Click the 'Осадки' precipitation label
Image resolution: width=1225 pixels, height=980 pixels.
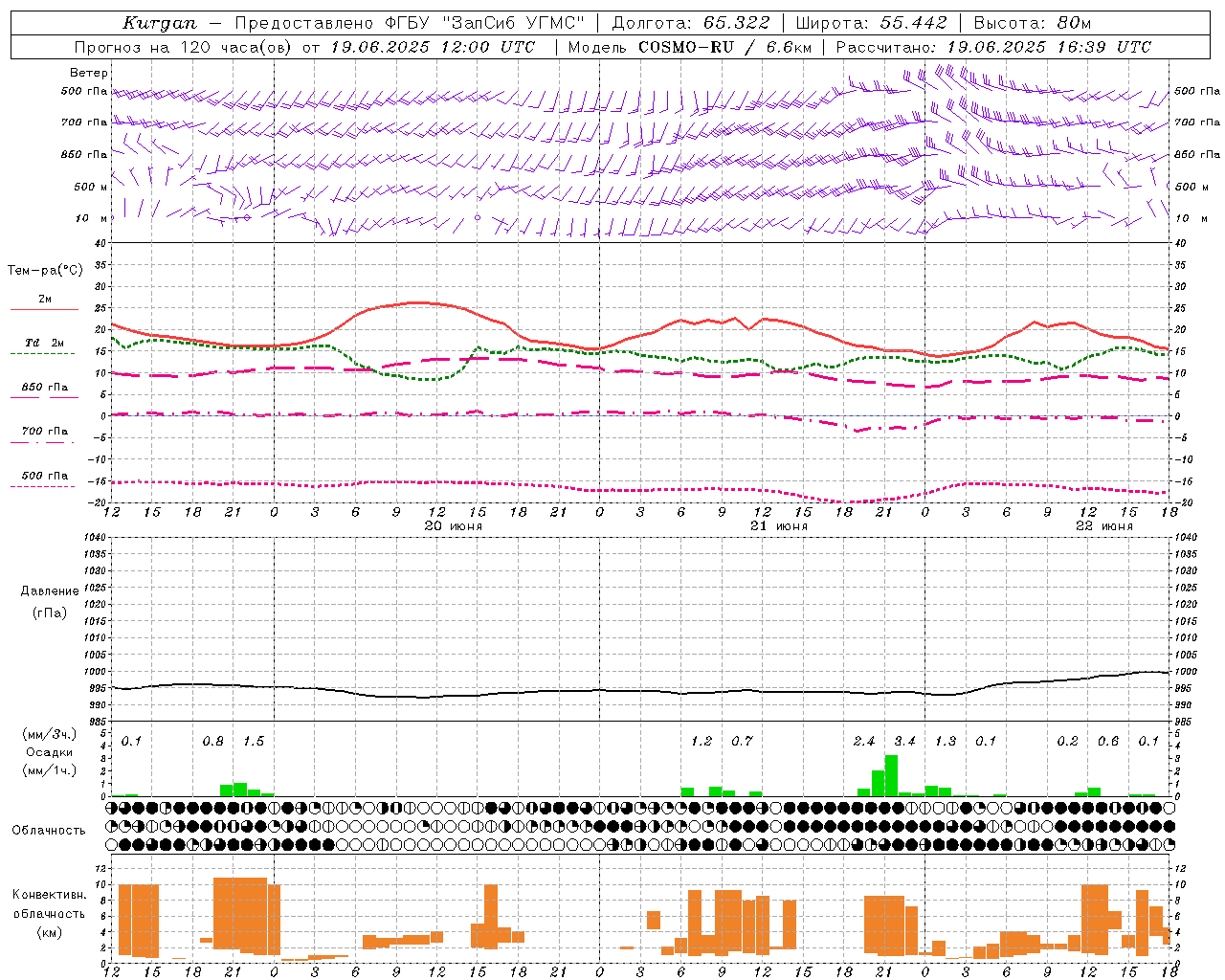coord(49,752)
